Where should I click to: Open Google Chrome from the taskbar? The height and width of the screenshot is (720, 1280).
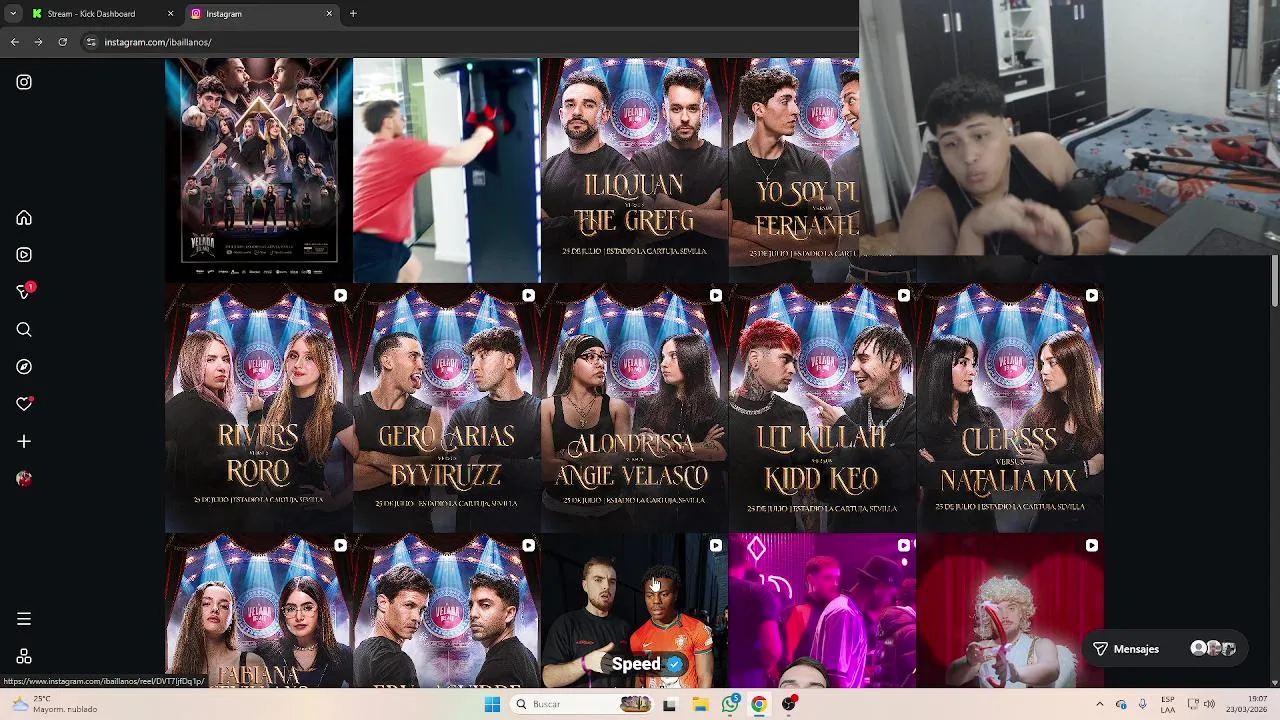tap(760, 704)
